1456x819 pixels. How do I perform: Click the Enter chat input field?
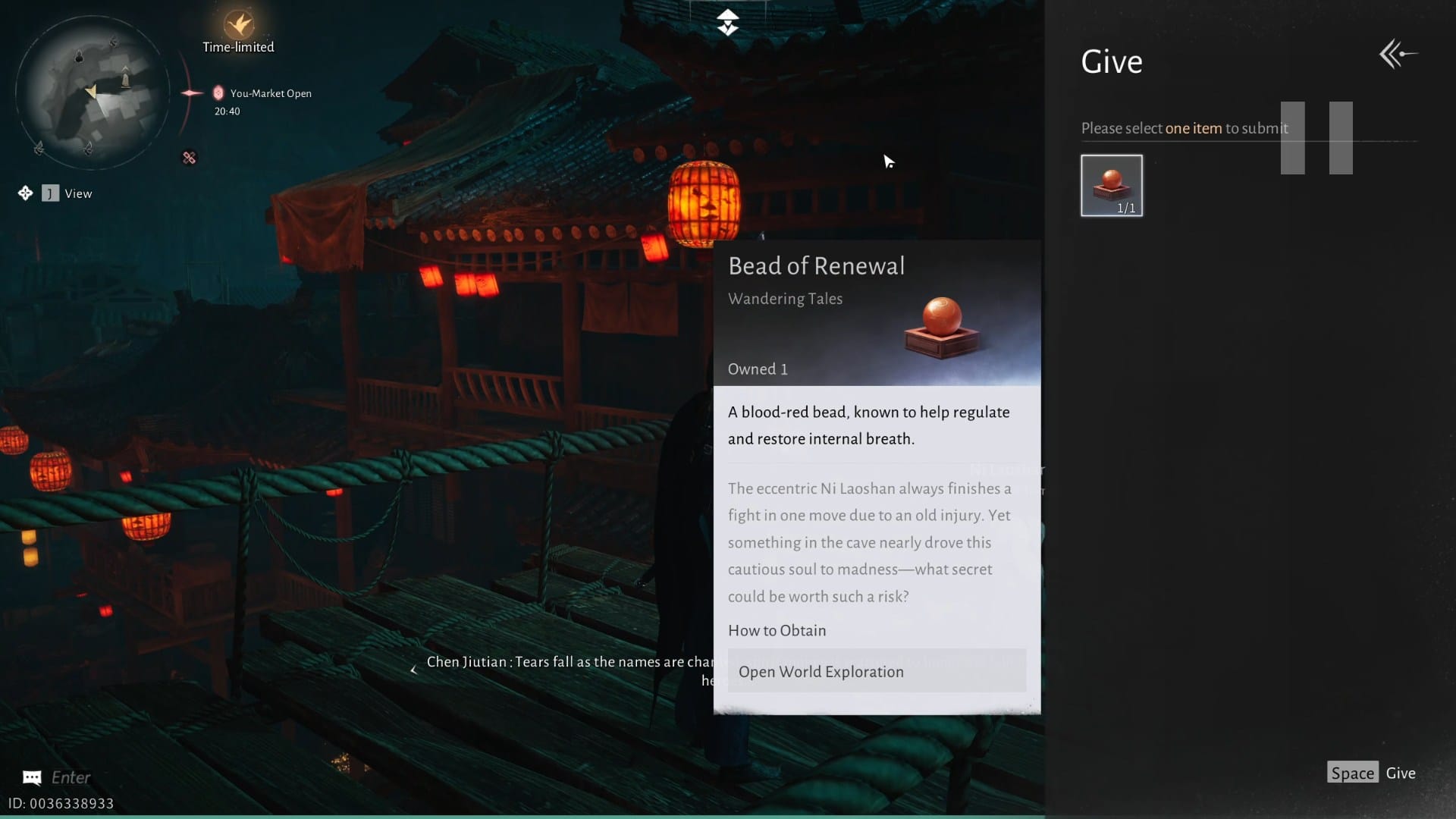click(71, 777)
